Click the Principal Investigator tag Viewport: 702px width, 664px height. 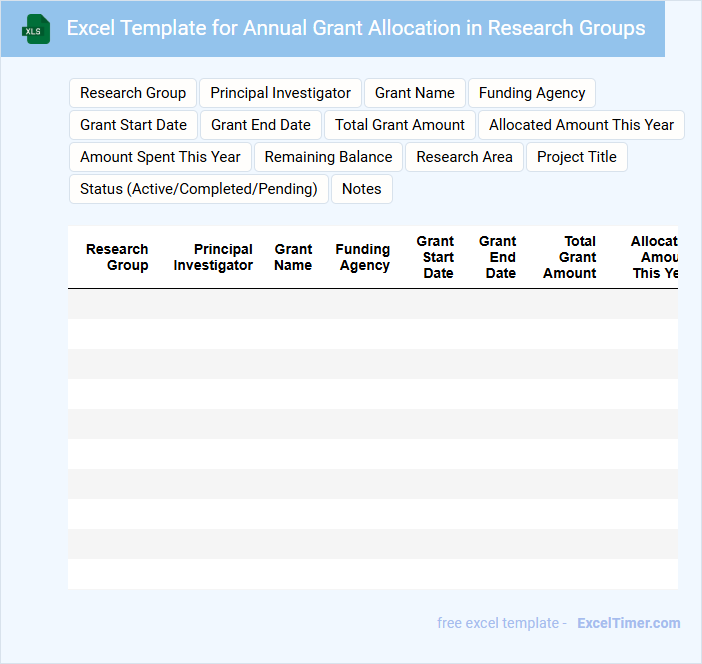280,93
